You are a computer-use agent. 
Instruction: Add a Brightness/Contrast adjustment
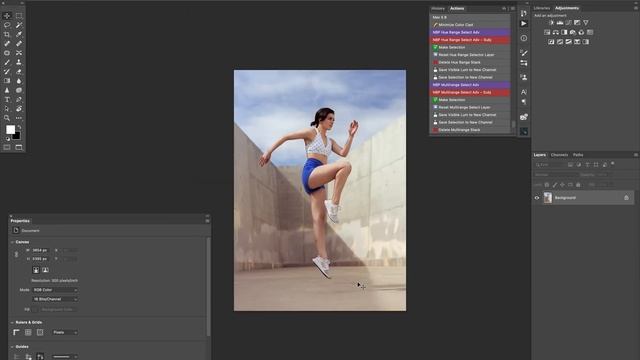(x=551, y=23)
